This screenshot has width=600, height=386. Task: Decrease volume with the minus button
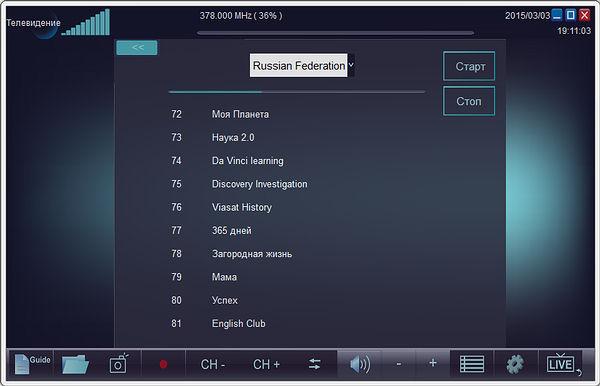click(x=399, y=363)
